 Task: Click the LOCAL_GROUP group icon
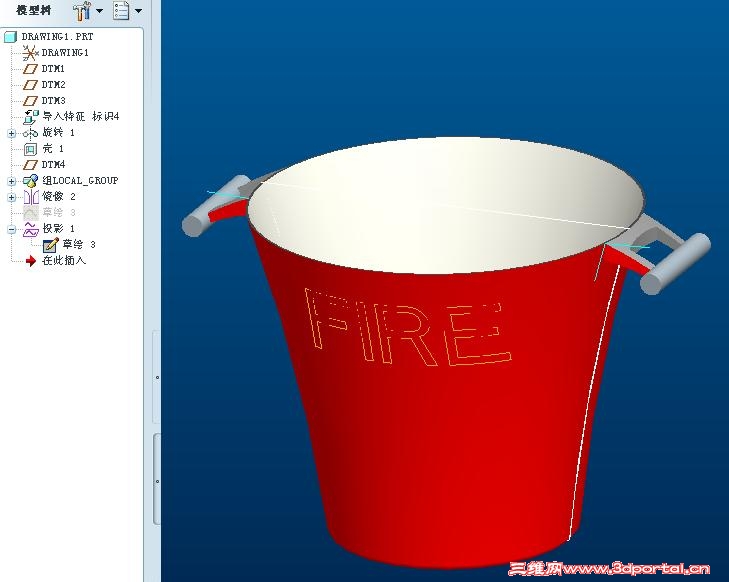click(x=31, y=181)
